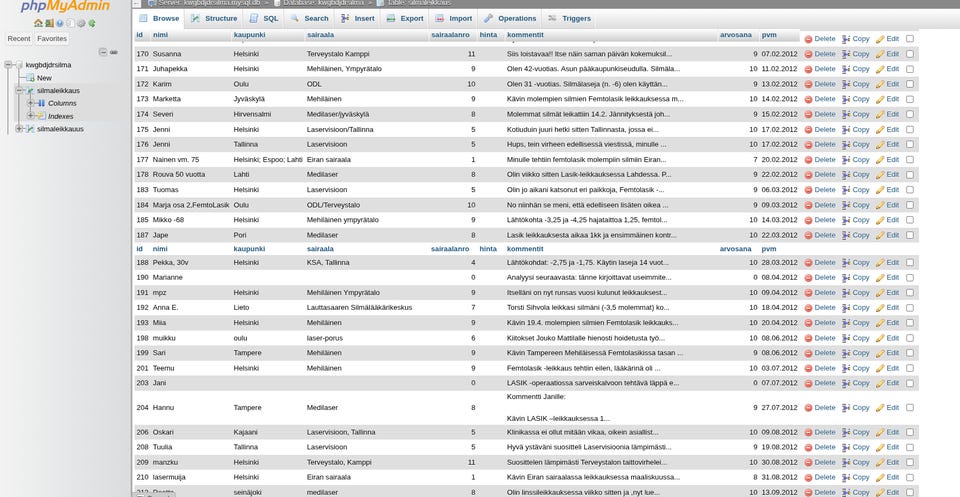Click pencil edit icon for row 172 Karim
Viewport: 960px width, 497px height.
[880, 84]
